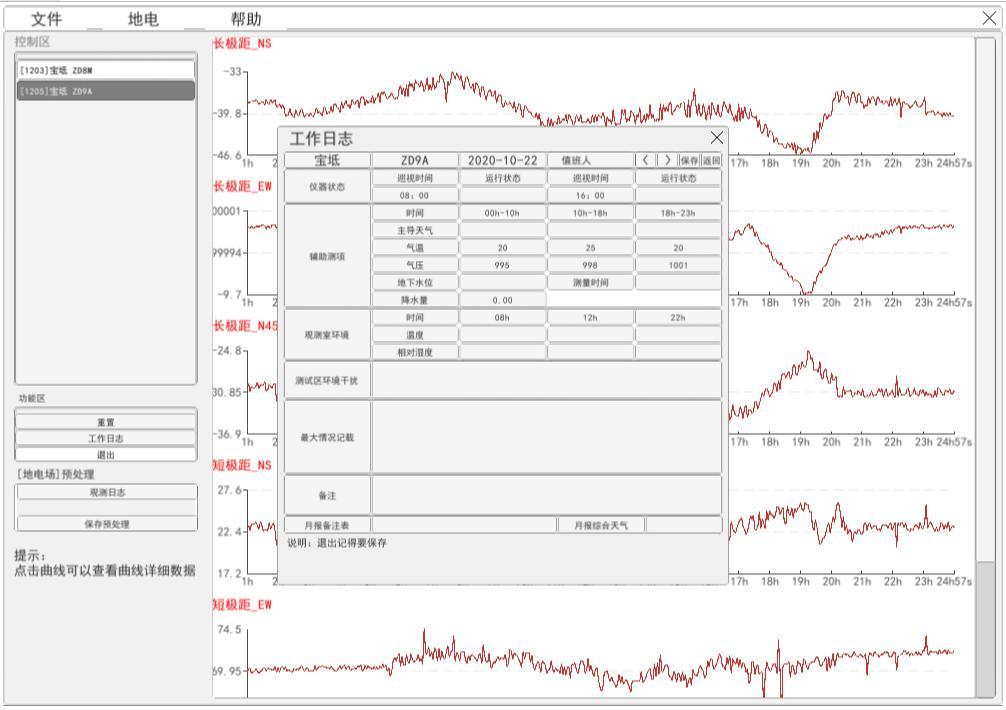Click the 测试区环境干扰 text field
Viewport: 1006px width, 710px height.
546,379
